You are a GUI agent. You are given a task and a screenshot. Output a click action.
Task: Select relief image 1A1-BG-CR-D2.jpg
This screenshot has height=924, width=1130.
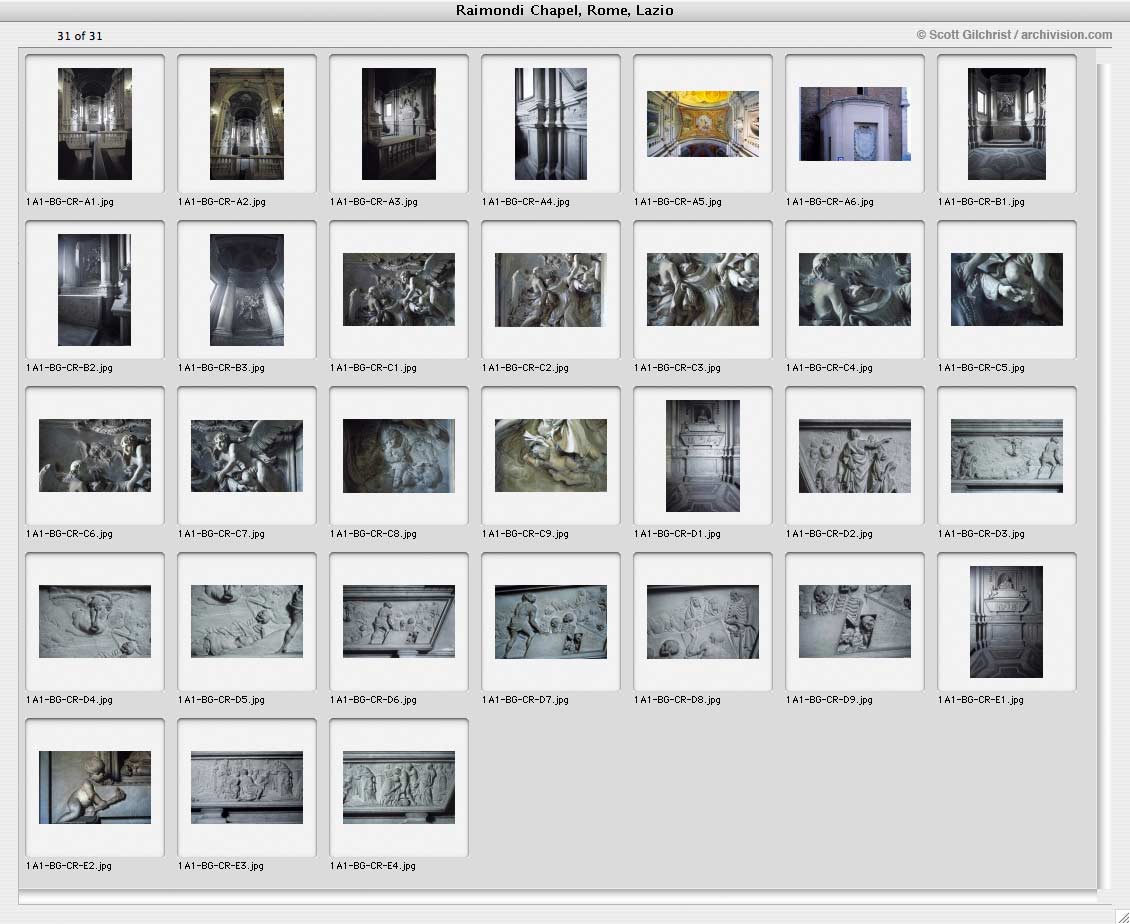[855, 456]
